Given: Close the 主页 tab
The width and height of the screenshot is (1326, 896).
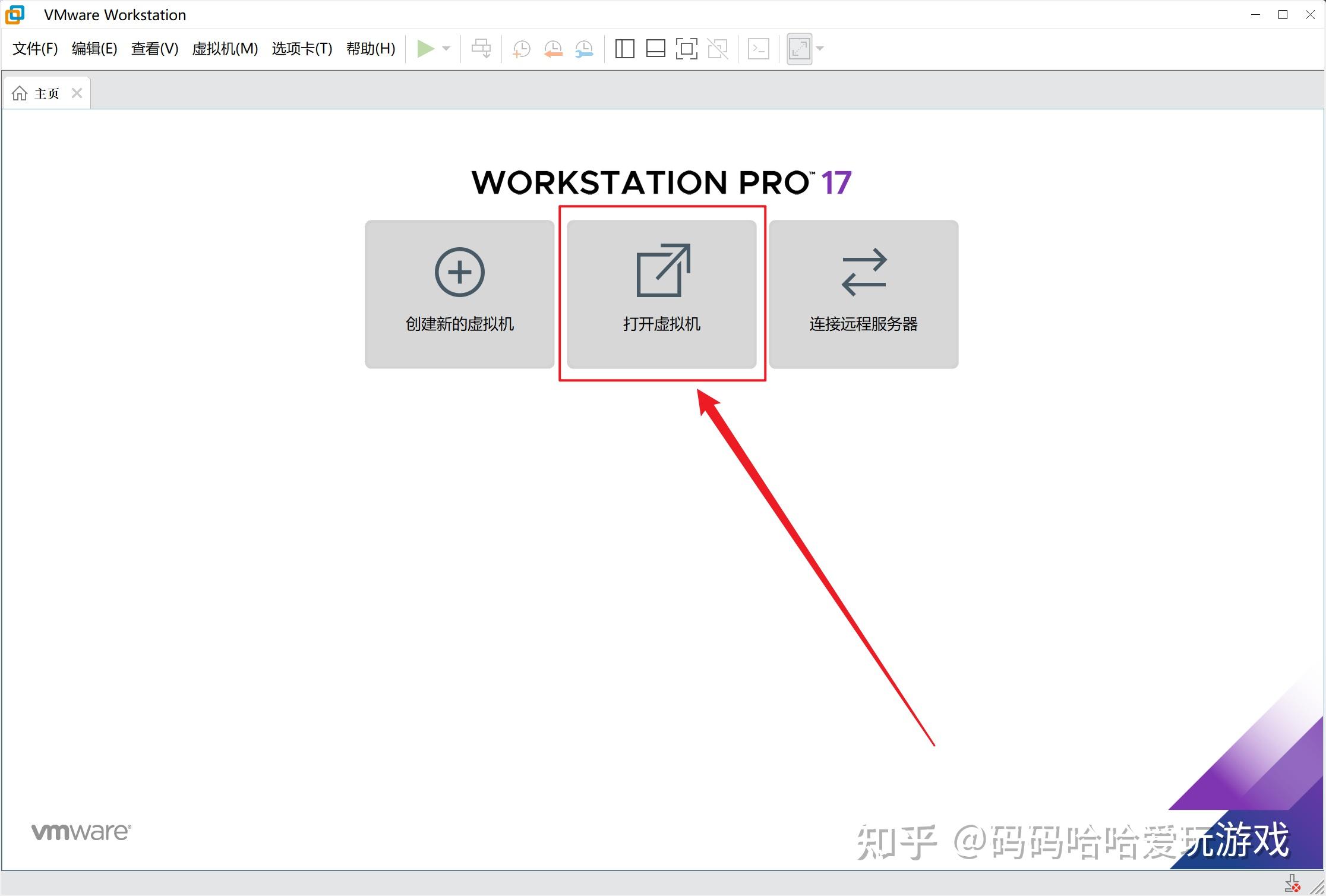Looking at the screenshot, I should 77,92.
